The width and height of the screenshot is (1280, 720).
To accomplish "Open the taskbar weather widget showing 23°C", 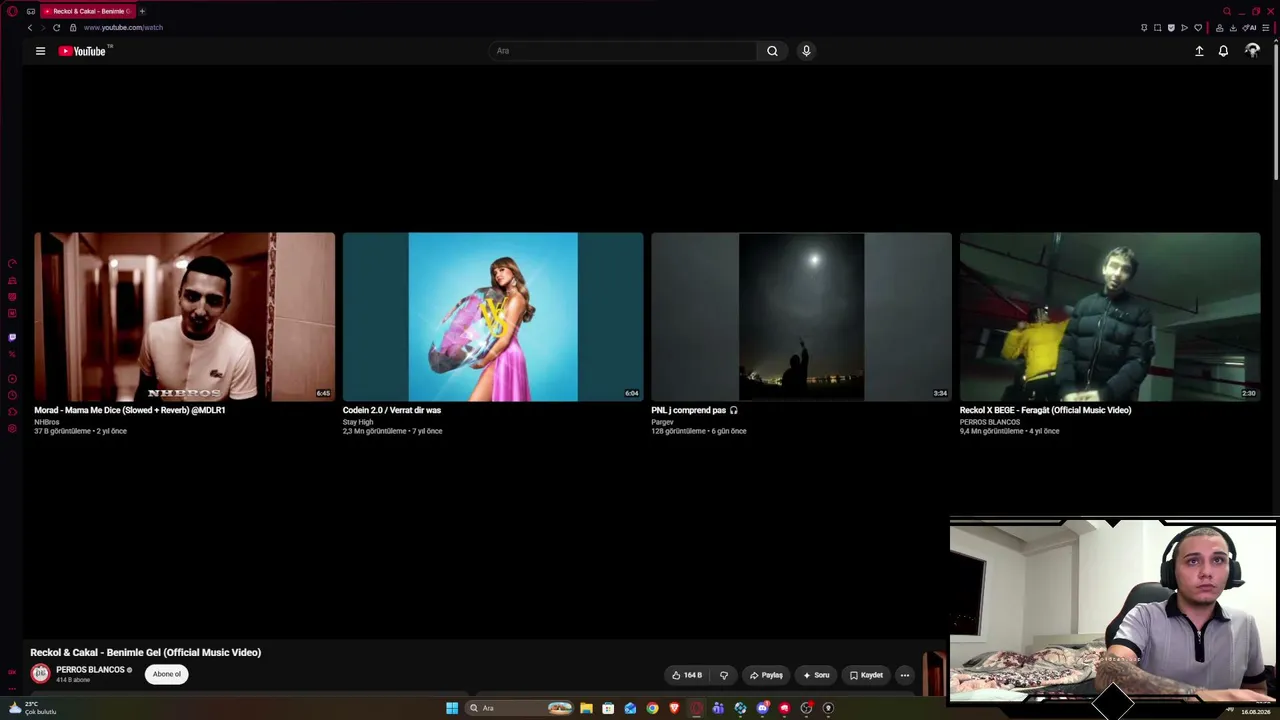I will click(32, 708).
